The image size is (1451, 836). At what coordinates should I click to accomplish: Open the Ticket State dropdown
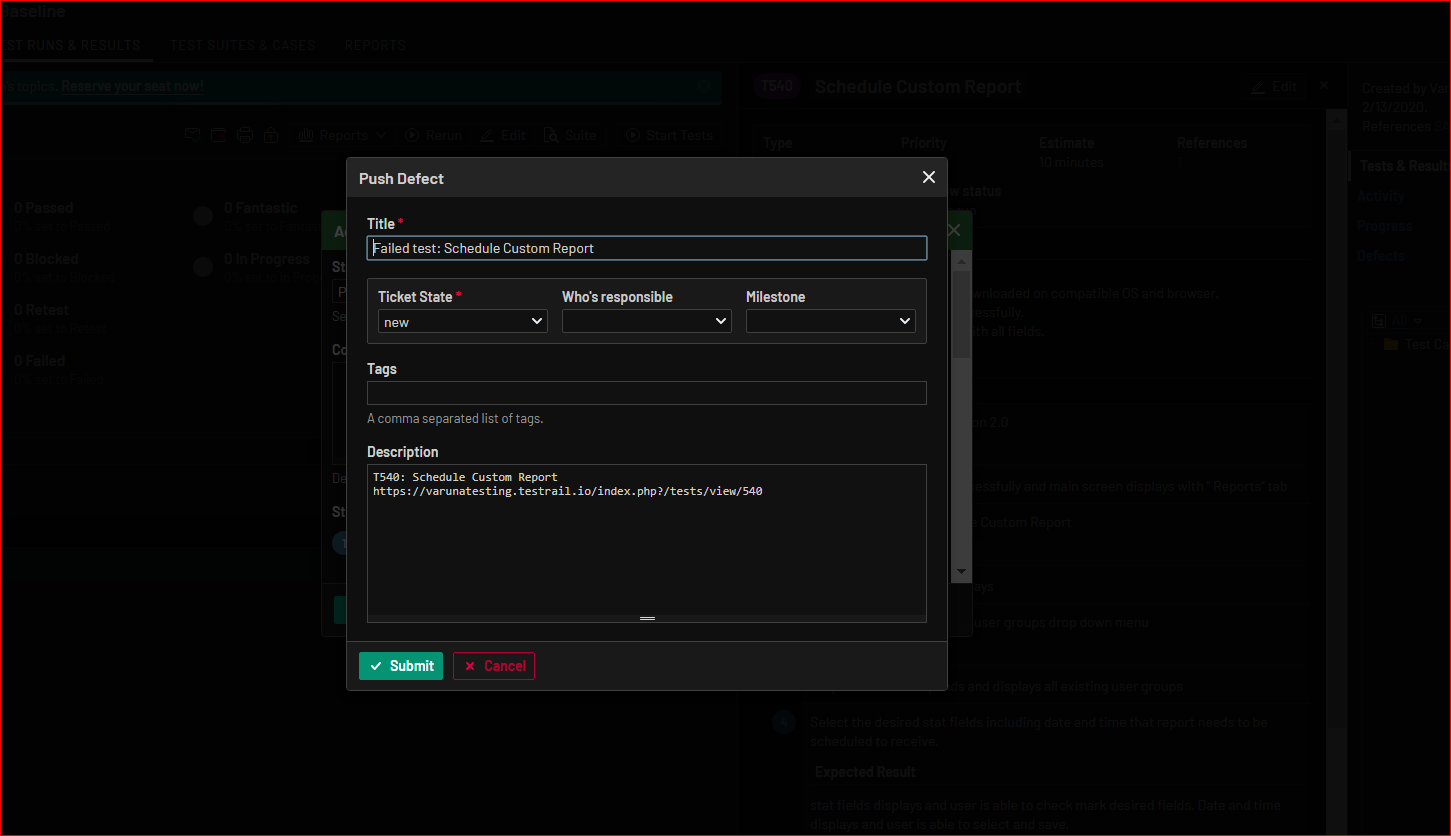click(x=462, y=321)
